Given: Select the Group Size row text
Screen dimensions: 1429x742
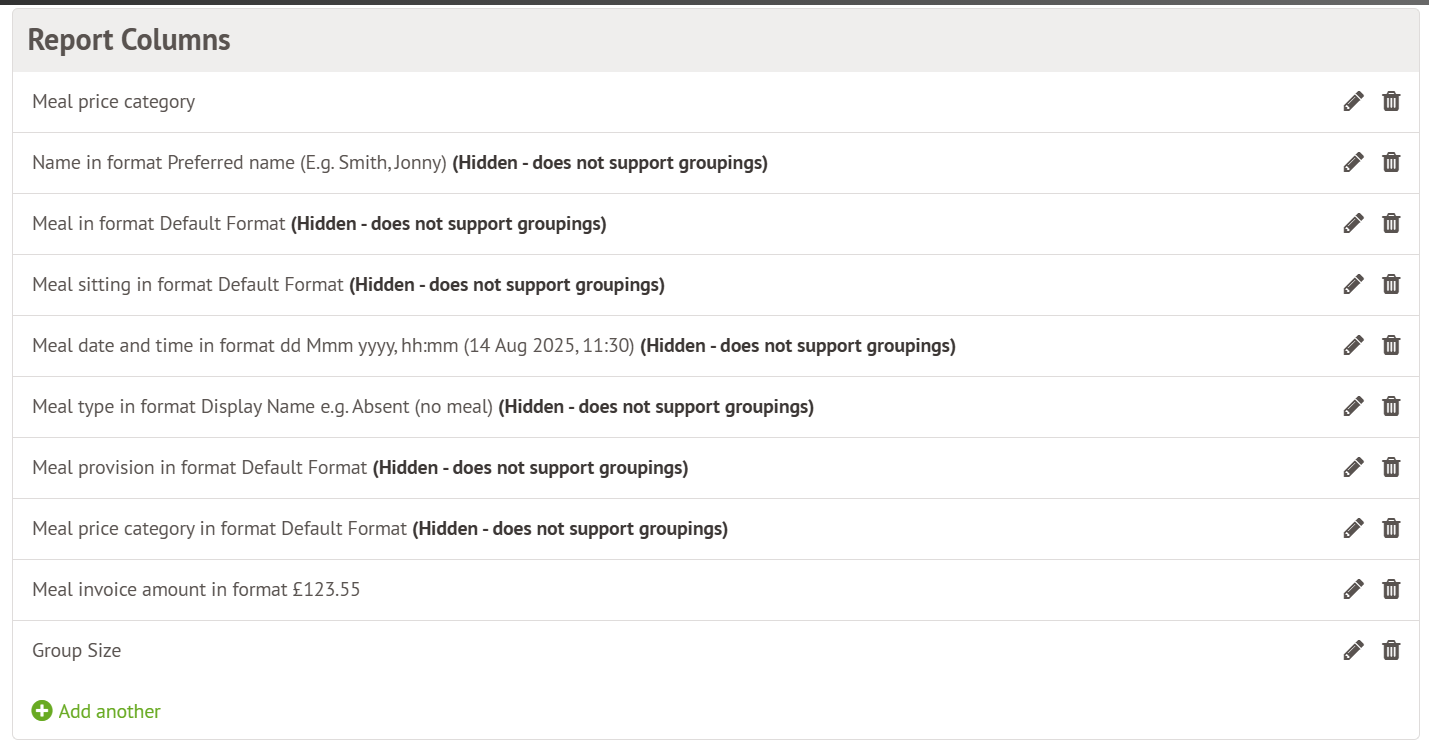Looking at the screenshot, I should click(77, 650).
